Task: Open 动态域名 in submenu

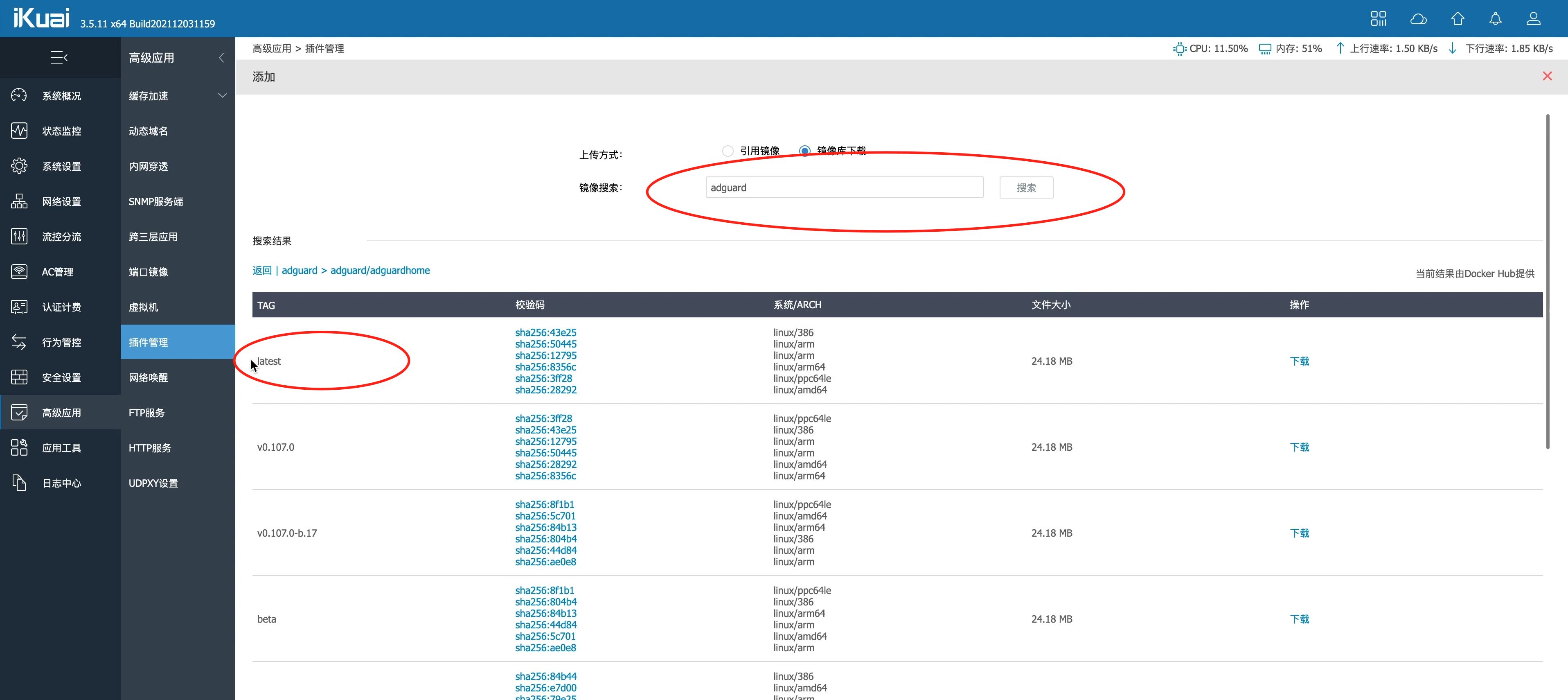Action: click(x=148, y=131)
